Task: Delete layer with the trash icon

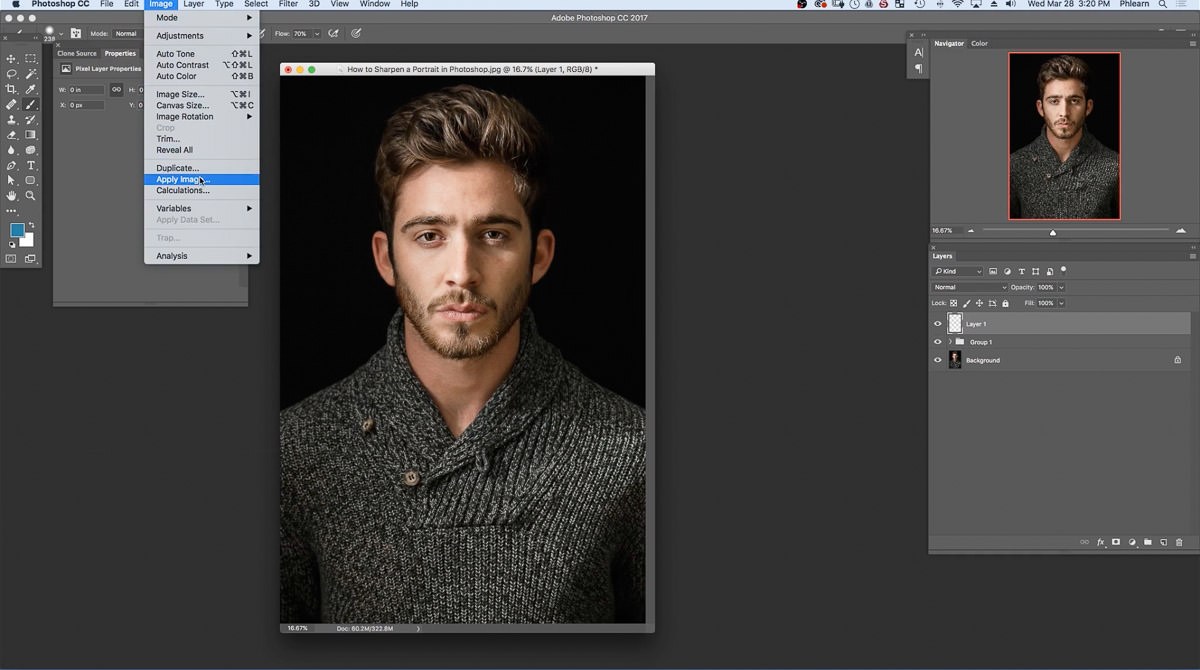Action: pyautogui.click(x=1179, y=542)
